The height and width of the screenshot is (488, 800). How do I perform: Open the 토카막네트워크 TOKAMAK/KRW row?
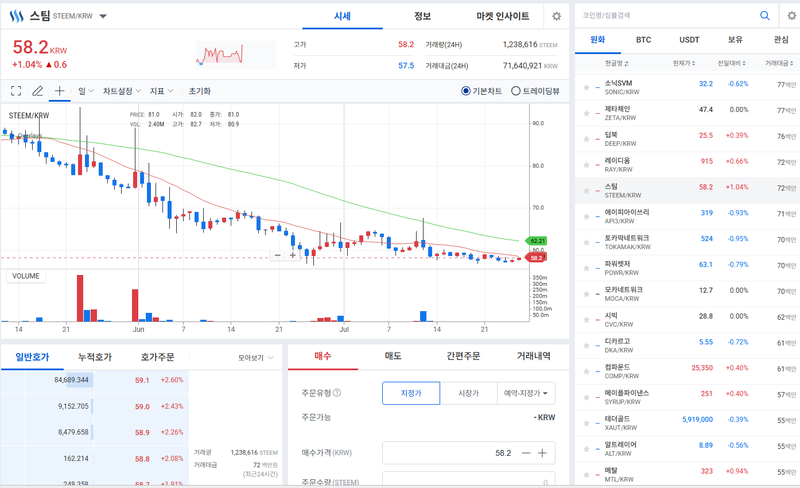[x=687, y=242]
